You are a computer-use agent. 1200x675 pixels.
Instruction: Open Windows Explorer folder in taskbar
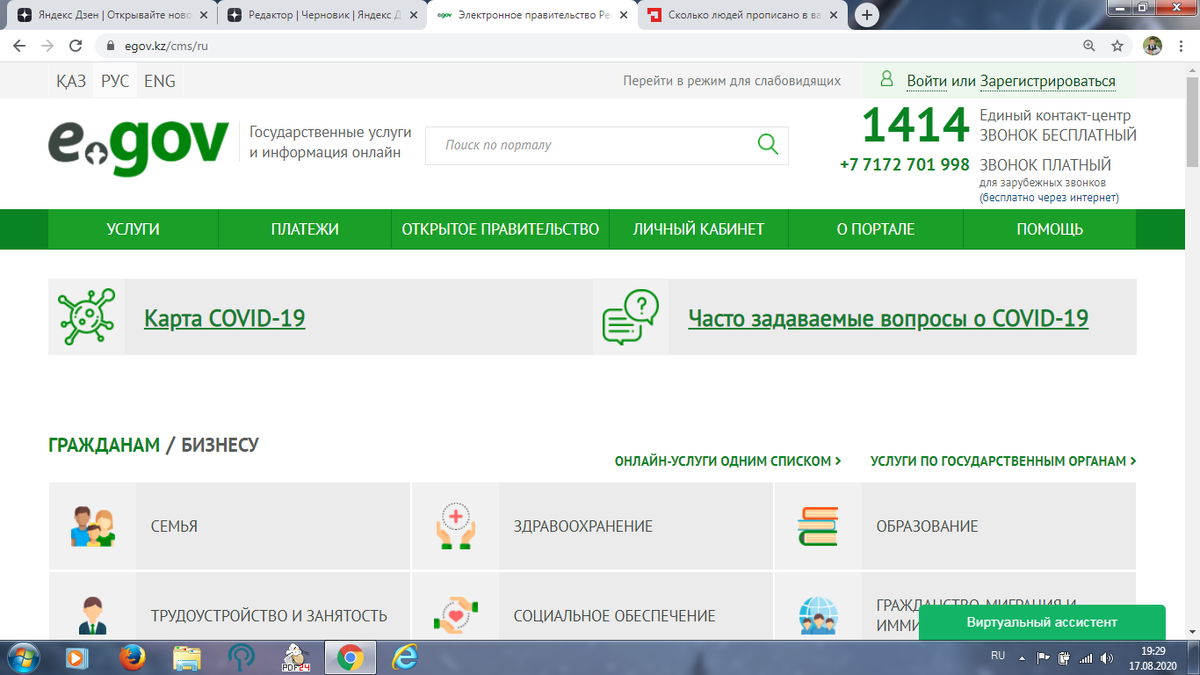187,658
